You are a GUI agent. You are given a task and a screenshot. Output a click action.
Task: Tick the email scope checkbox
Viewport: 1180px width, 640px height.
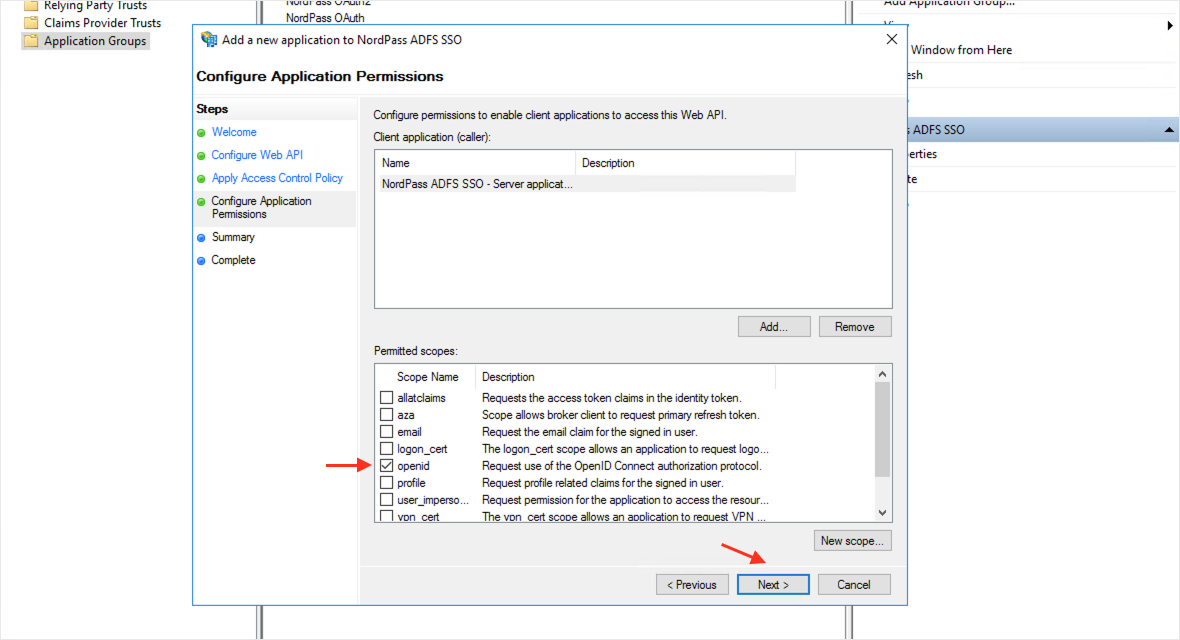pyautogui.click(x=386, y=431)
